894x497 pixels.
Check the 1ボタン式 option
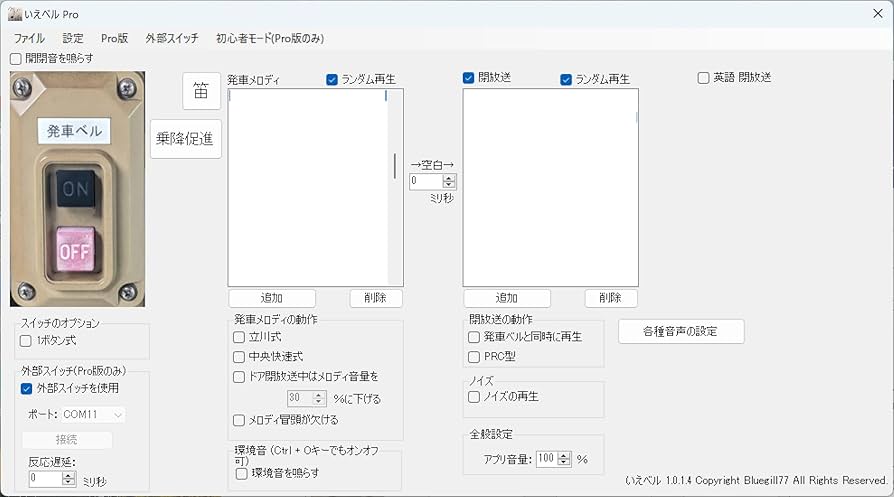click(x=26, y=341)
